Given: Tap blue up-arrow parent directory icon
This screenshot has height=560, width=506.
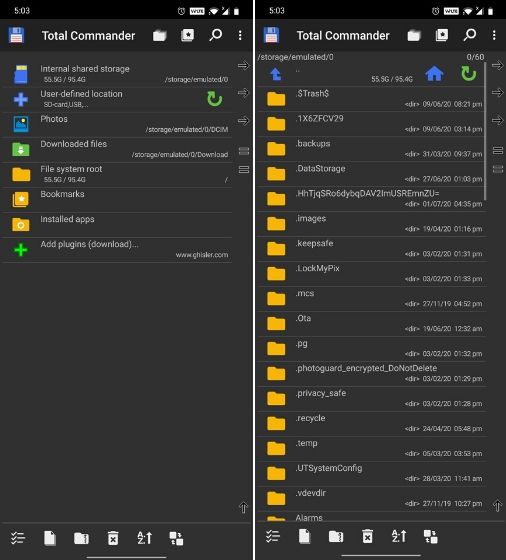Looking at the screenshot, I should click(276, 74).
